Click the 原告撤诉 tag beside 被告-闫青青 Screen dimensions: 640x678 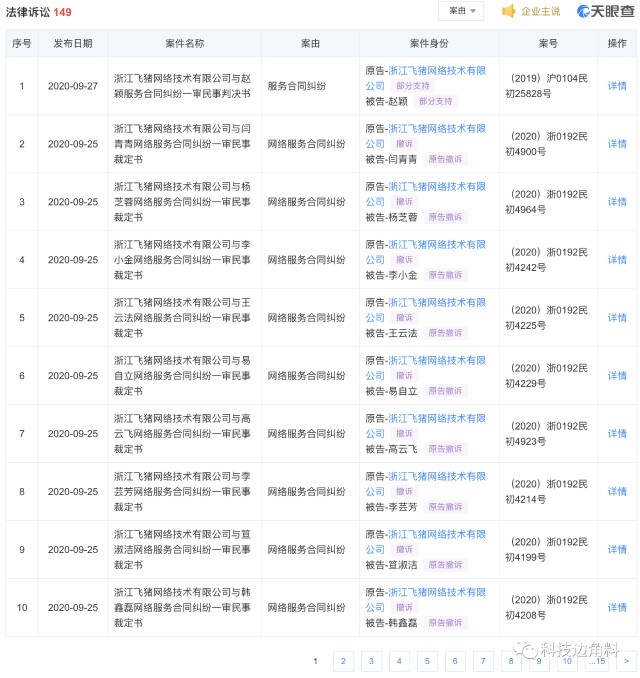coord(445,159)
